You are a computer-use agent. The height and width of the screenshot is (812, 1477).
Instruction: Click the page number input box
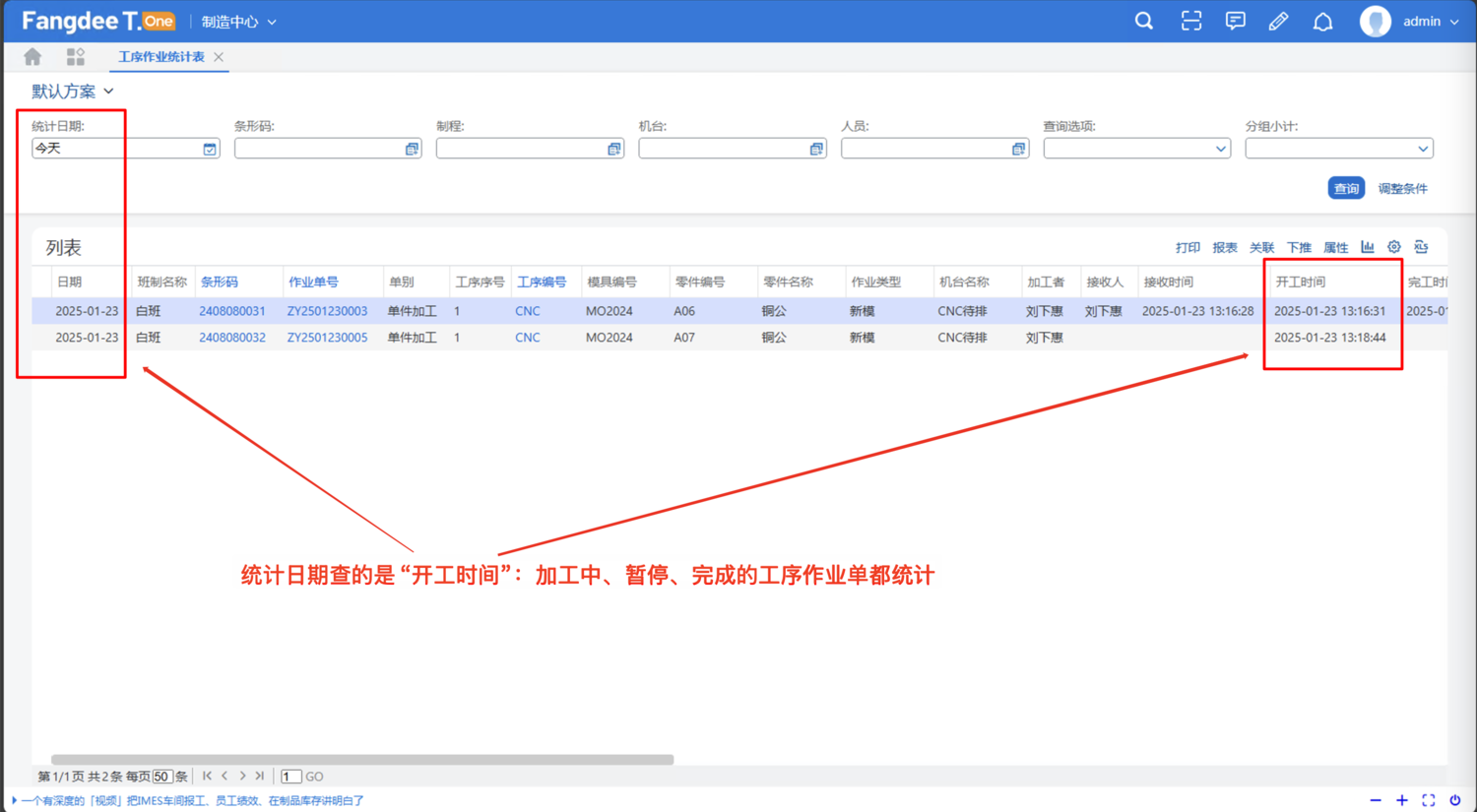click(290, 777)
